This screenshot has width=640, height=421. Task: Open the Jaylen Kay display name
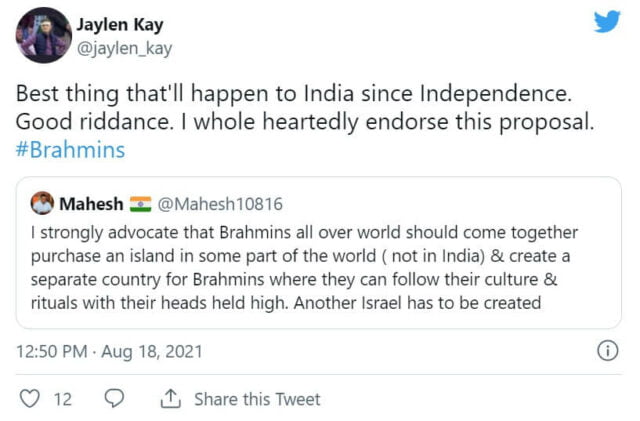120,22
